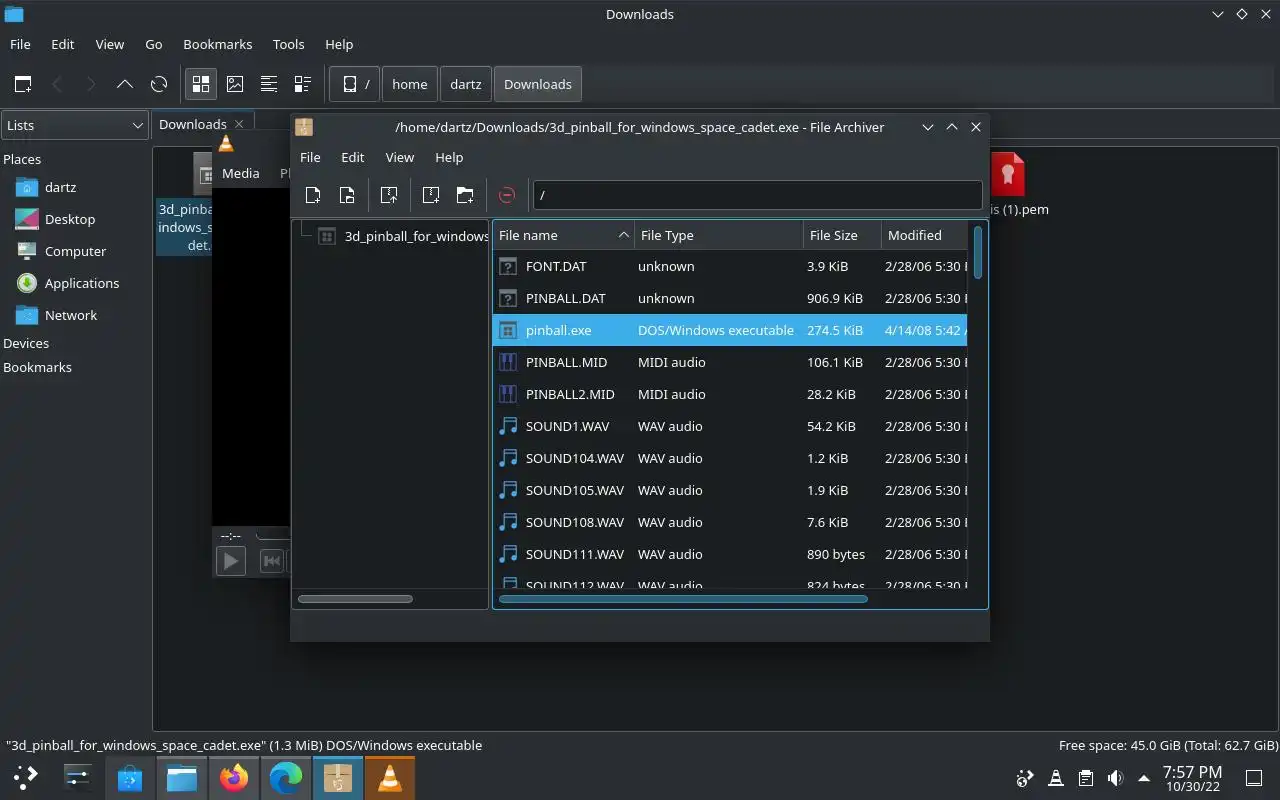Open the Go menu in Downloads window

pos(153,44)
